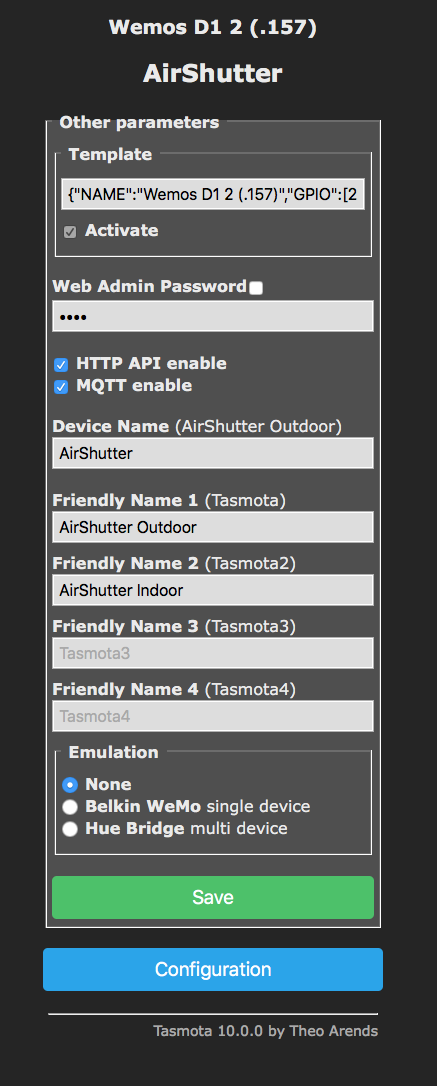Screen dimensions: 437x1086
Task: Click the 'Friendly Name 3 (Tasmota3)' label
Action: point(174,627)
